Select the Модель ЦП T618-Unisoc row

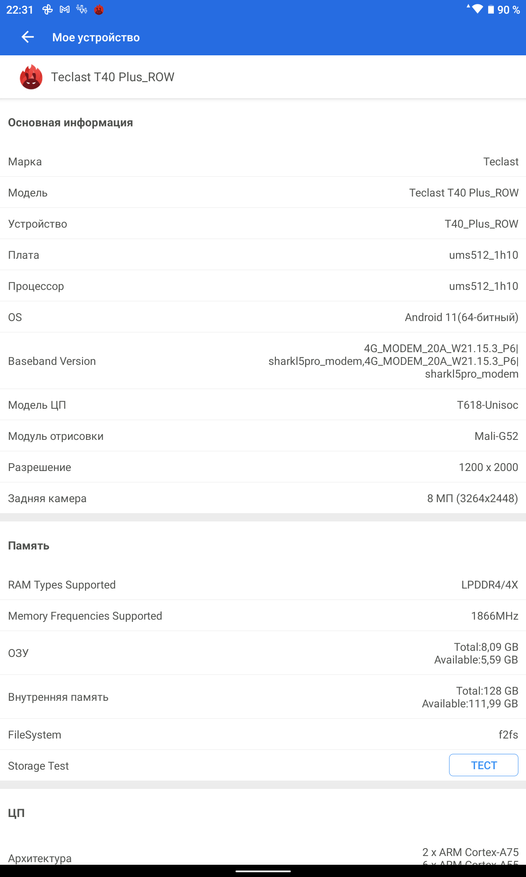[263, 405]
